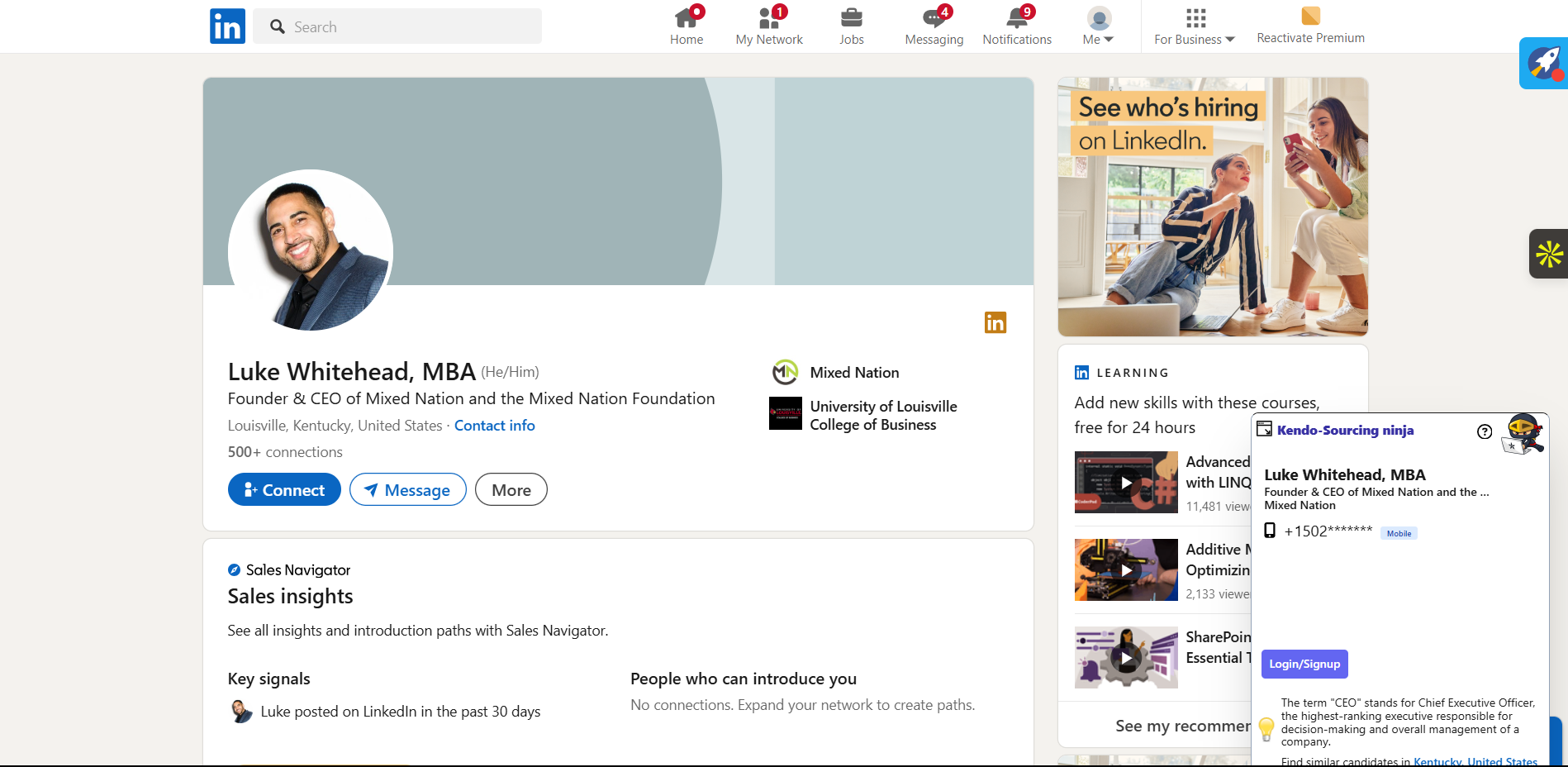Click the Home nav icon
1568x767 pixels.
687,17
